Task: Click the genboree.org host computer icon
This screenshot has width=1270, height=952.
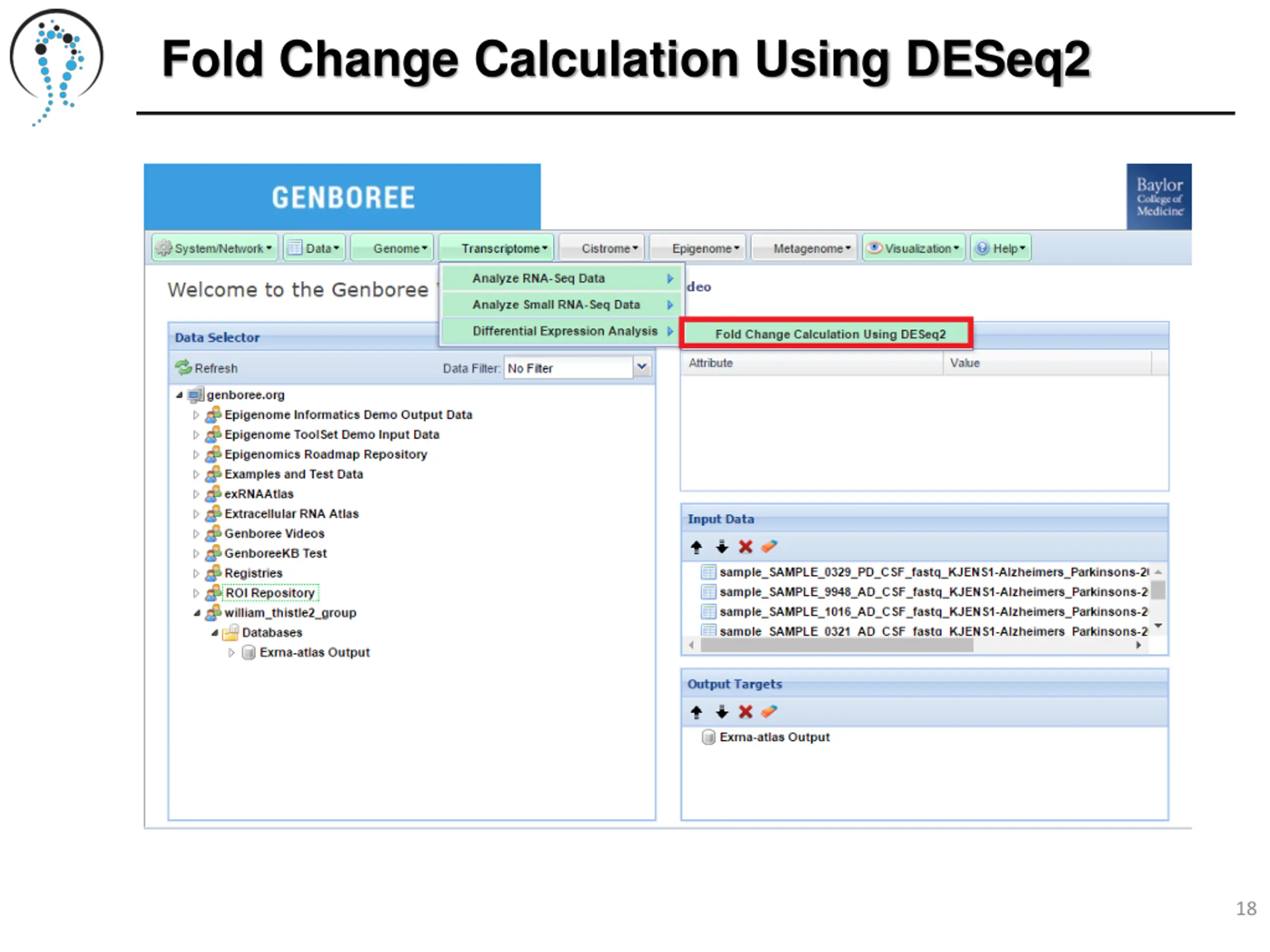Action: 196,395
